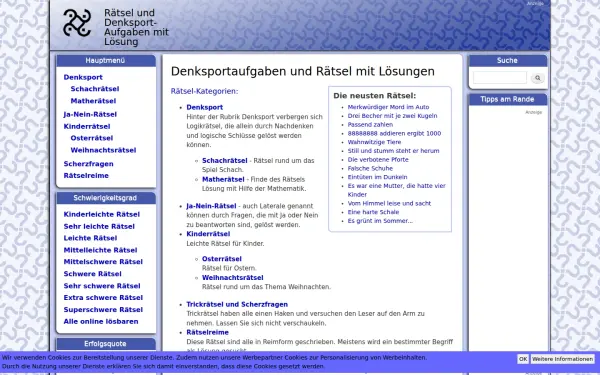The image size is (600, 375).
Task: Open 'Es grünt im Sommer...' puzzle
Action: [x=380, y=221]
